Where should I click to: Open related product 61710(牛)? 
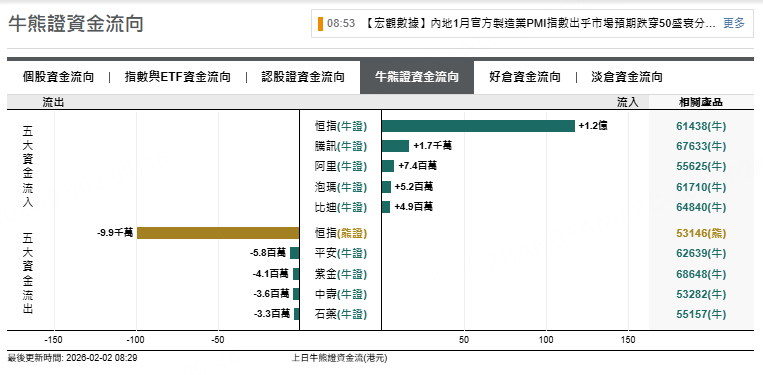(701, 187)
